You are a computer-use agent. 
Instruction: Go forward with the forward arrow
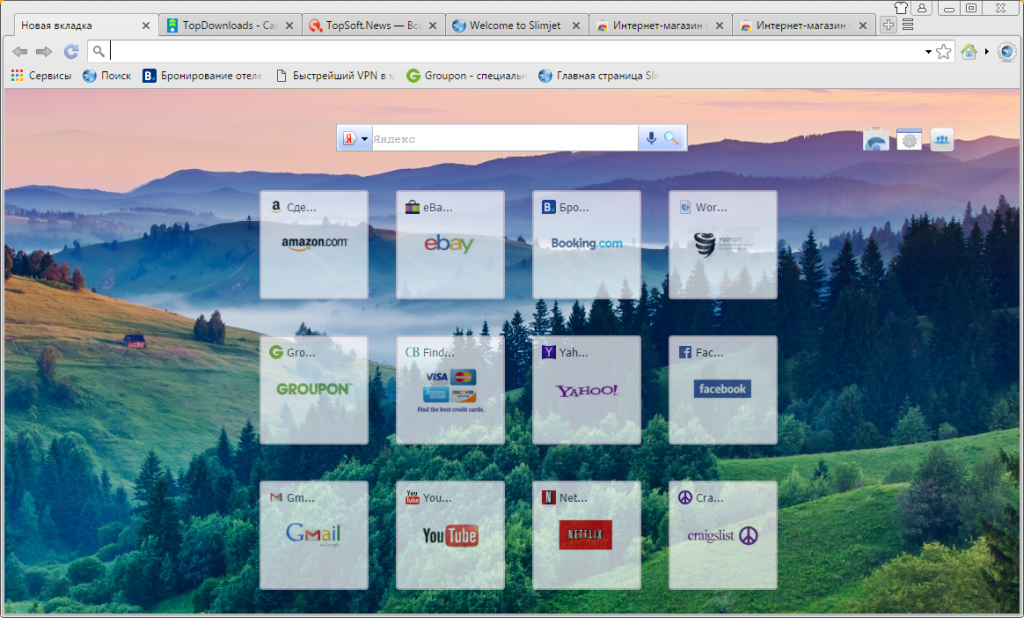pos(44,51)
